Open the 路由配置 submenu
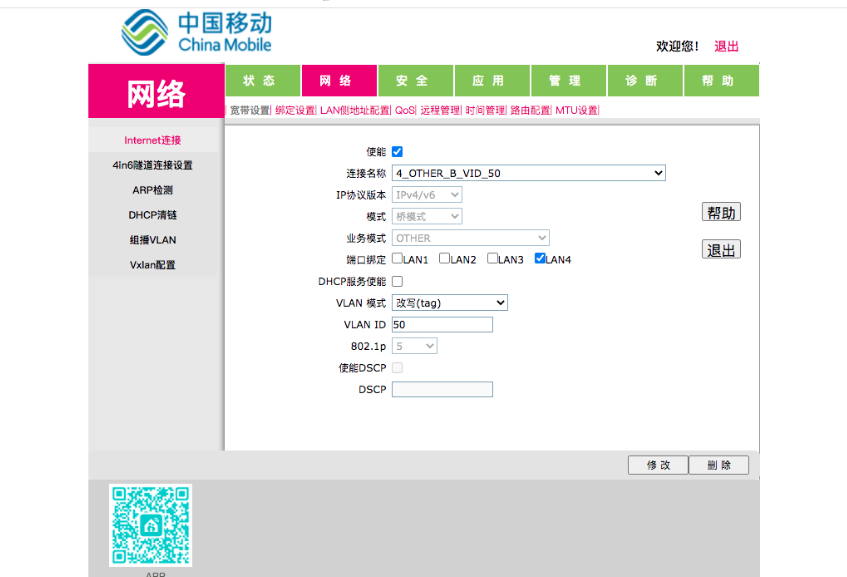The image size is (847, 577). click(530, 110)
